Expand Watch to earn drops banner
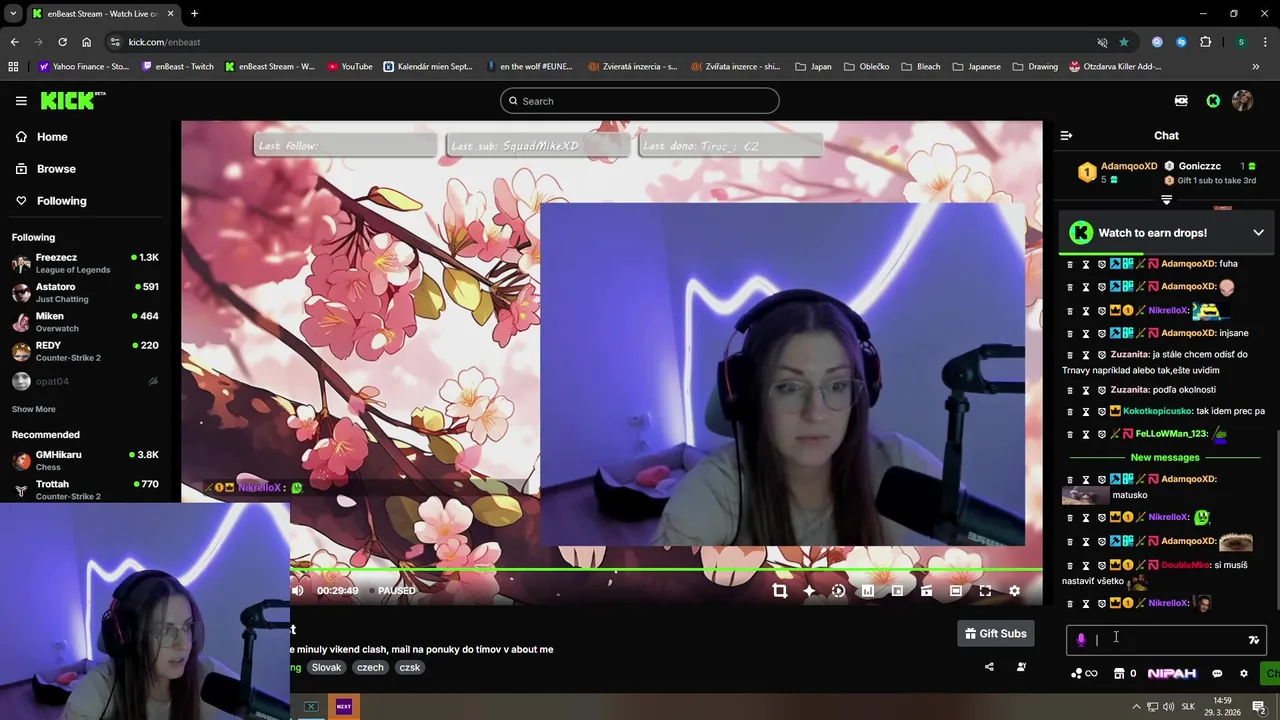 pos(1258,233)
